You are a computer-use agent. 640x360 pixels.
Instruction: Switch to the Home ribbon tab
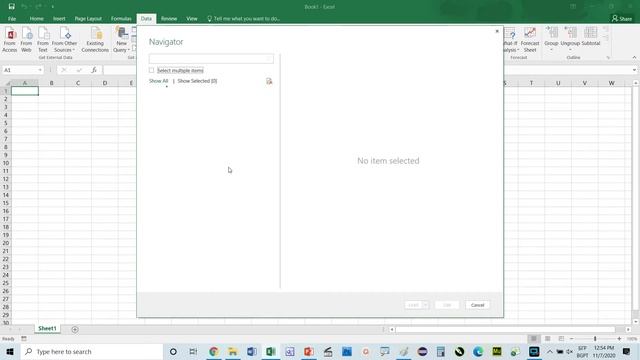[36, 19]
